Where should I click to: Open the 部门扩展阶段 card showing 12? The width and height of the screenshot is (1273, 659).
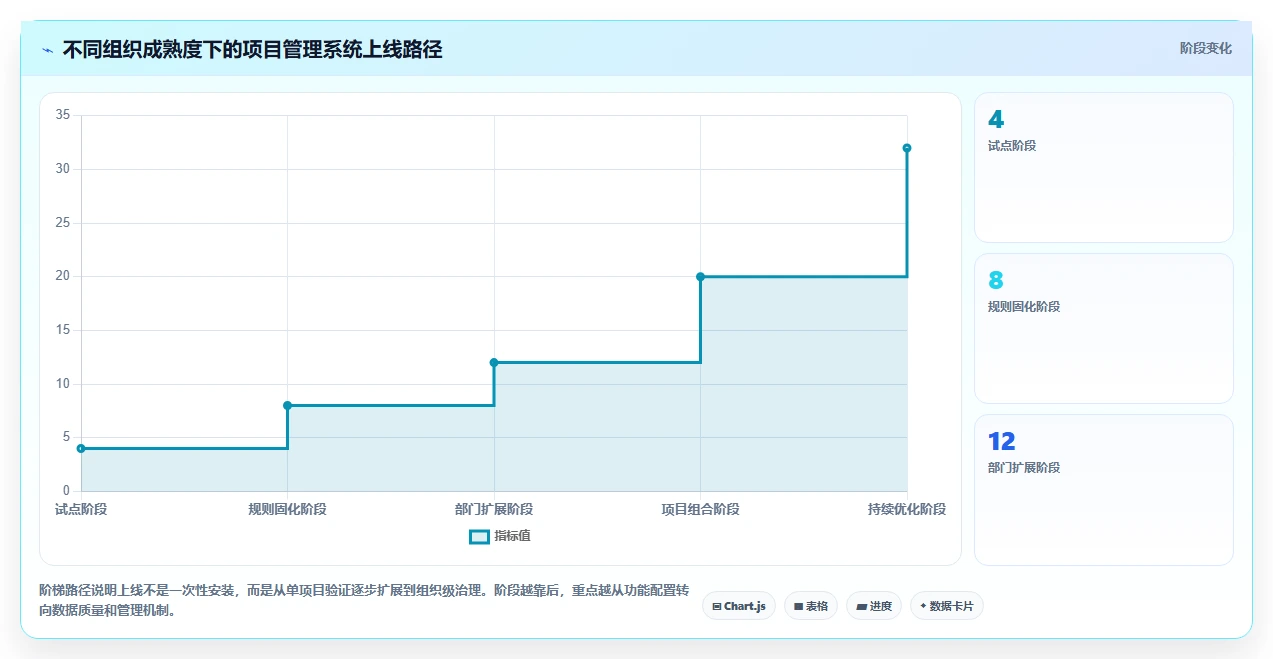point(1103,489)
